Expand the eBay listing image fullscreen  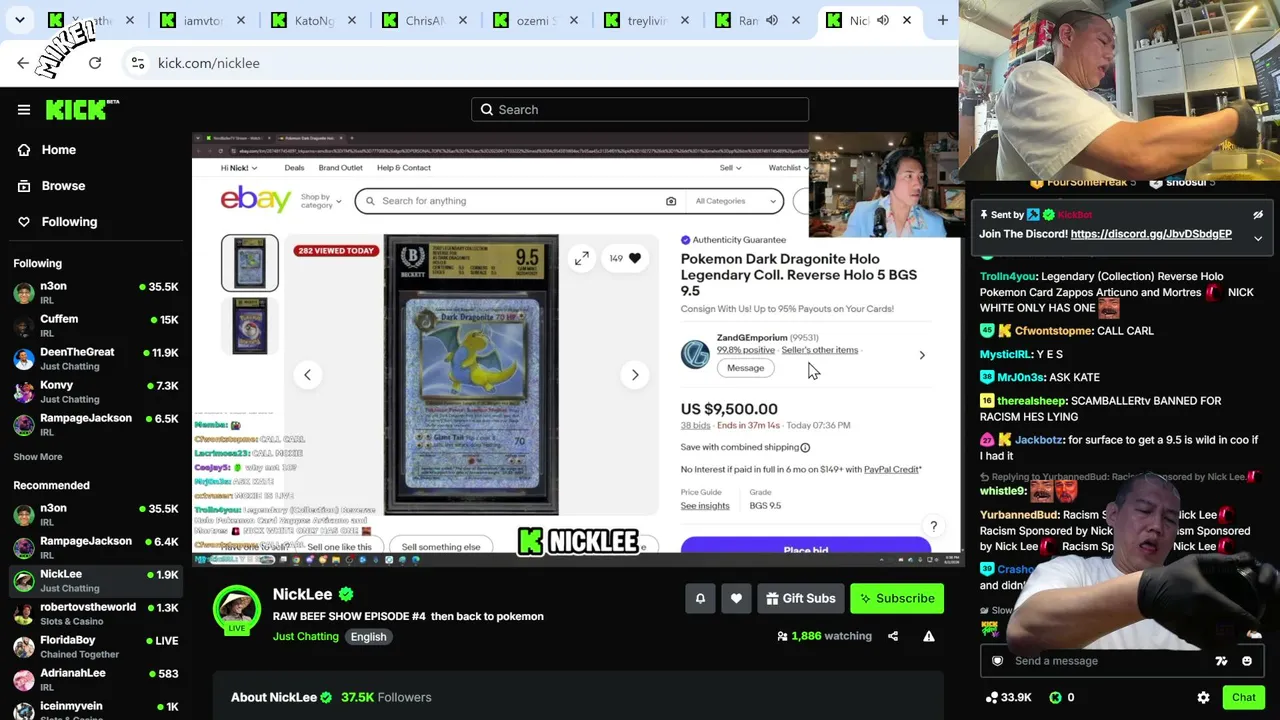(581, 259)
